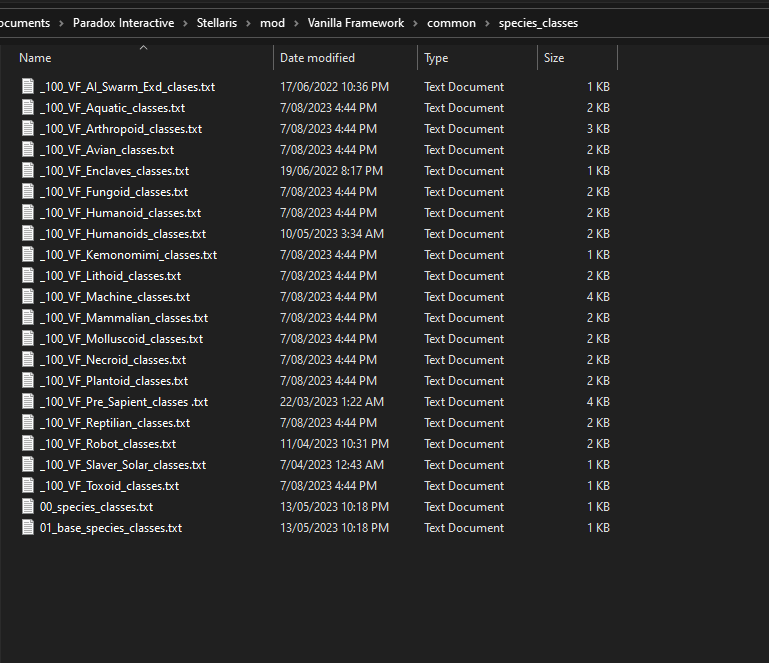
Task: Navigate to the mod folder breadcrumb
Action: click(272, 23)
